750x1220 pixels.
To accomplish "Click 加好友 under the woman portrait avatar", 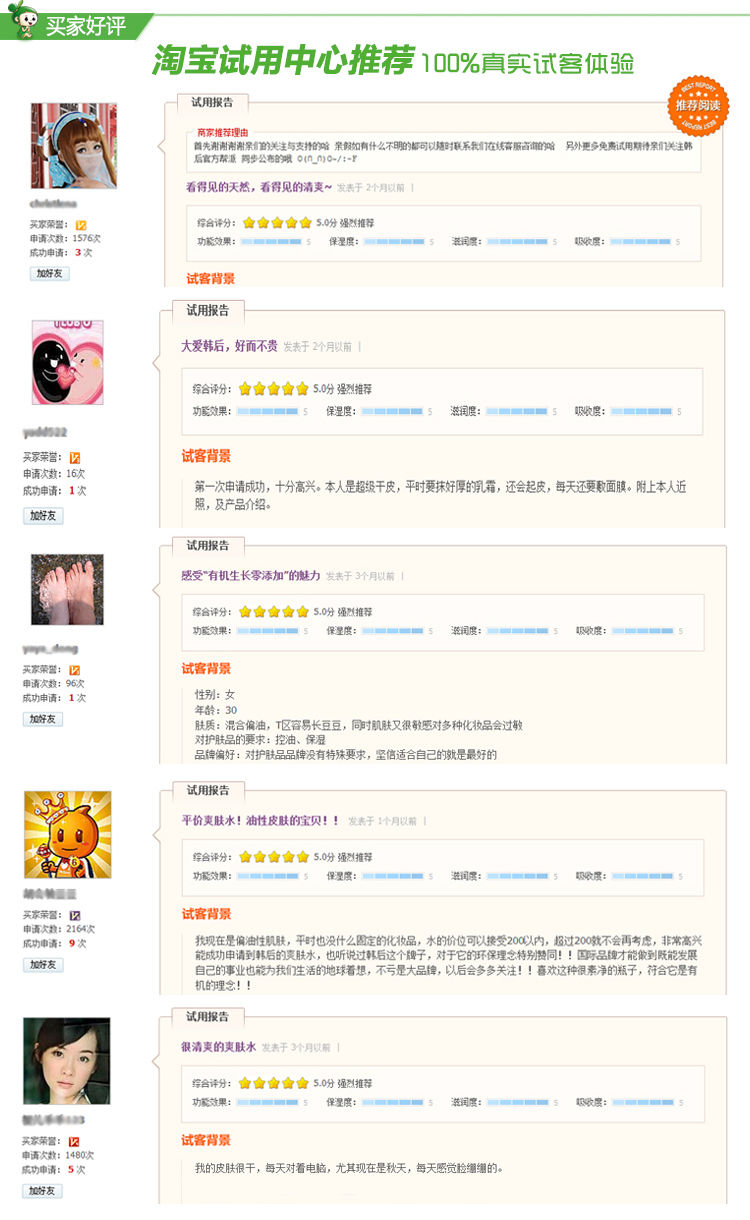I will (42, 1191).
